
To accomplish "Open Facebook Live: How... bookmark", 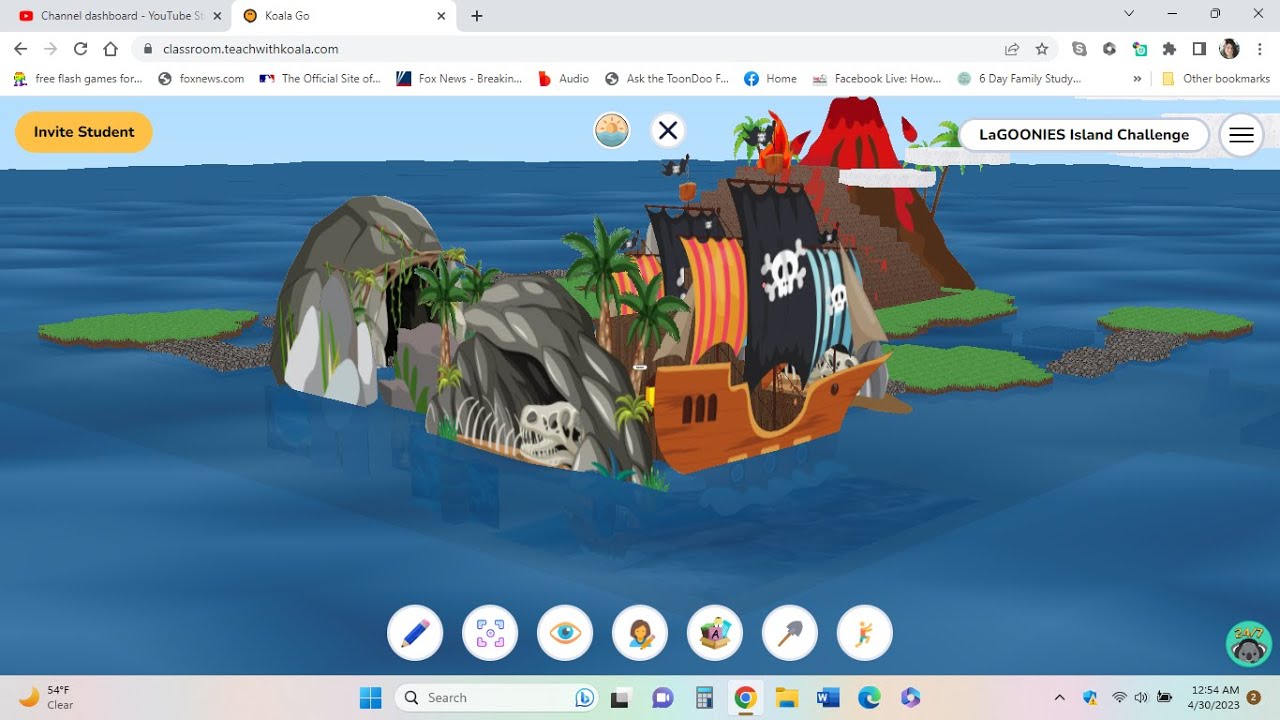I will (877, 79).
